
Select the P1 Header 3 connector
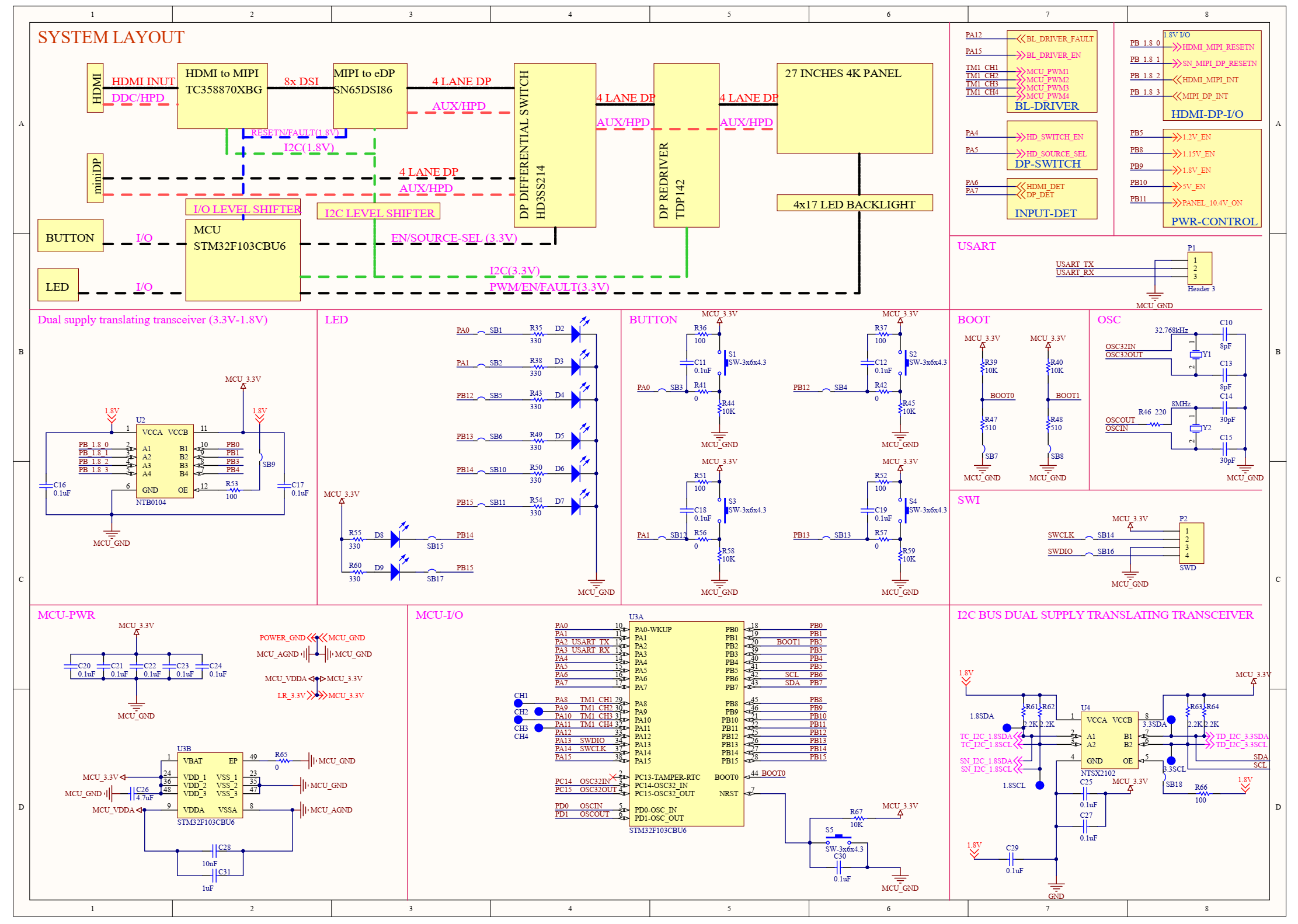pos(1199,268)
